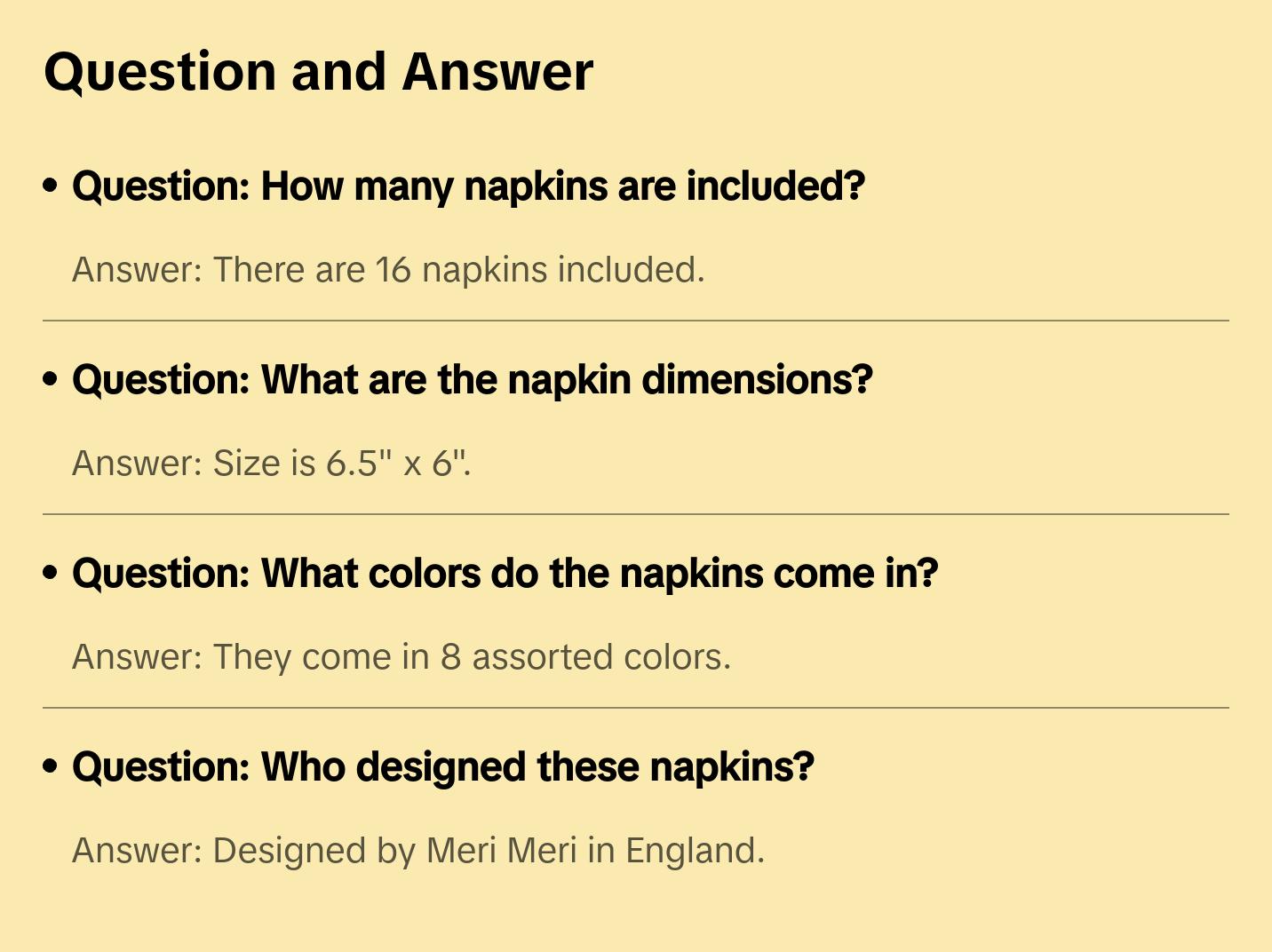This screenshot has width=1272, height=952.
Task: Click the number "16" in the first answer
Action: click(393, 270)
